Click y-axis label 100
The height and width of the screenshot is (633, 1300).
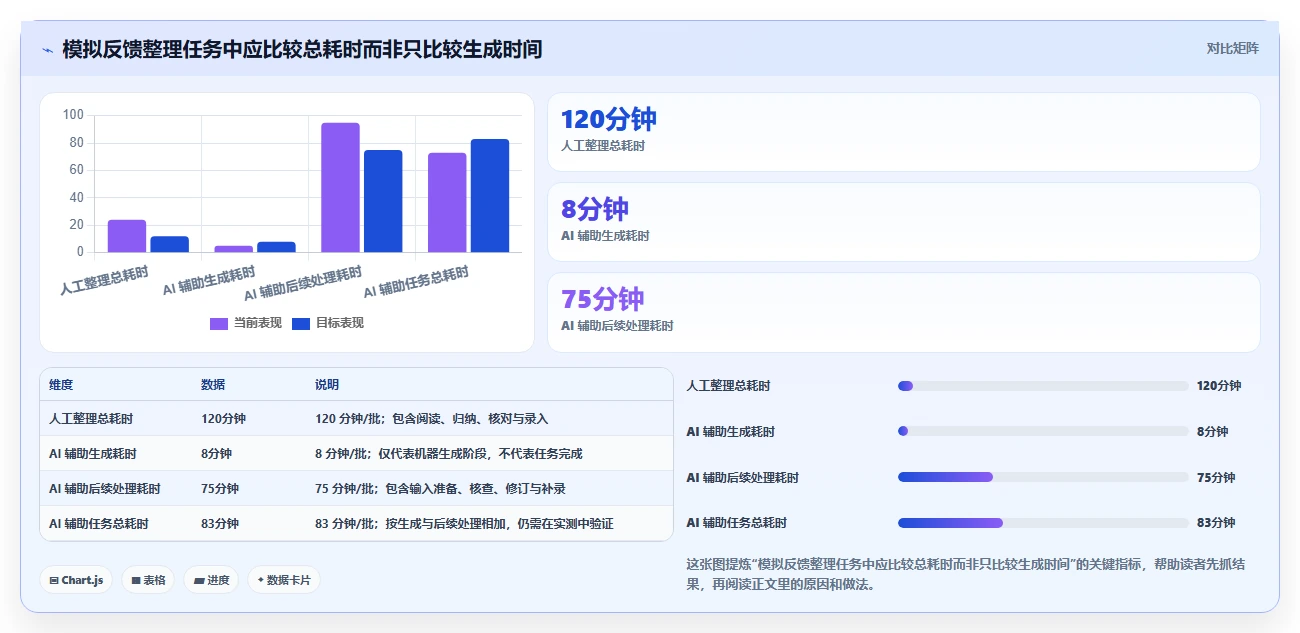pos(73,115)
